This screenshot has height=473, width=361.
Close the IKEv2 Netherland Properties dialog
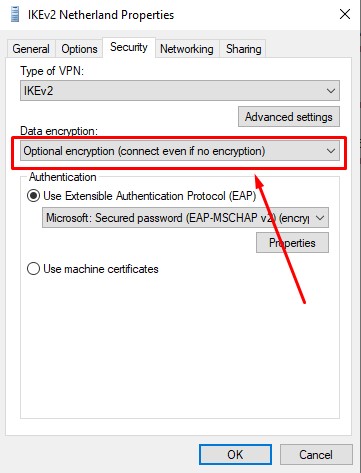[345, 14]
